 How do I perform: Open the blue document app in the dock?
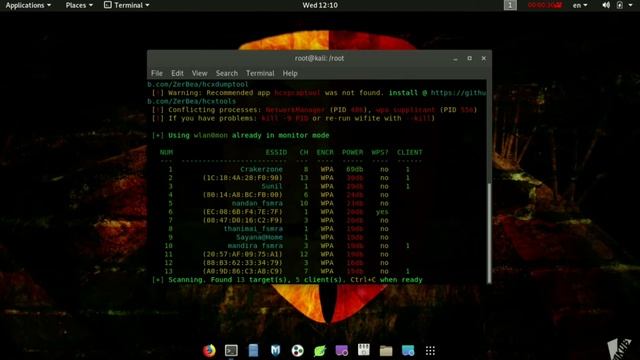(253, 351)
